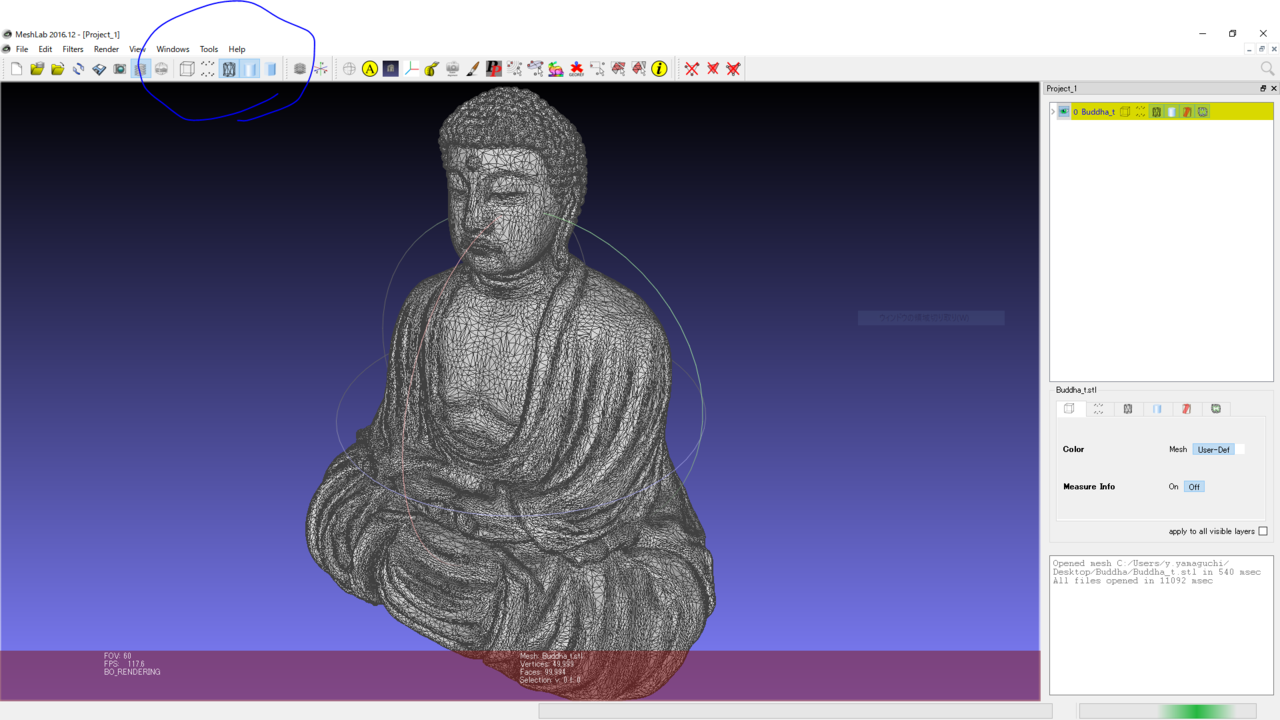
Task: Float the Project_1 panel
Action: pos(1263,89)
